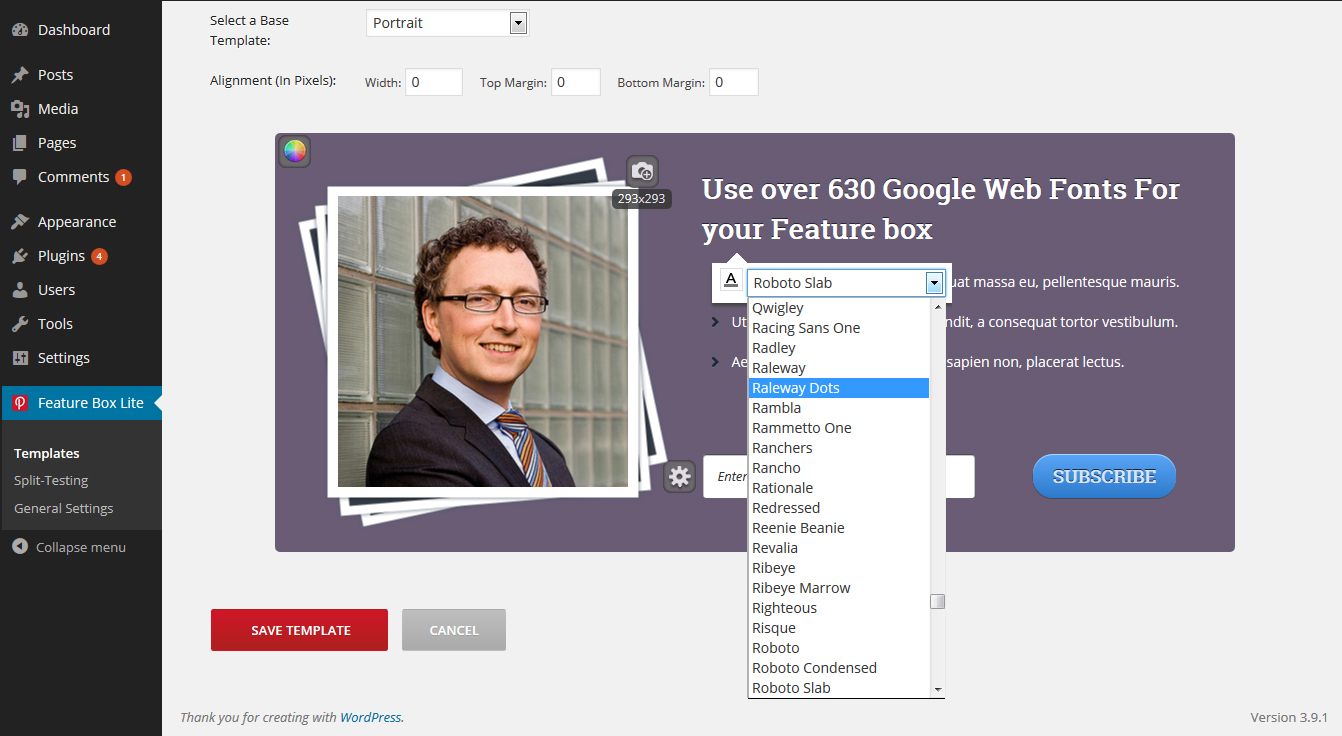Select Redressed font

point(839,508)
